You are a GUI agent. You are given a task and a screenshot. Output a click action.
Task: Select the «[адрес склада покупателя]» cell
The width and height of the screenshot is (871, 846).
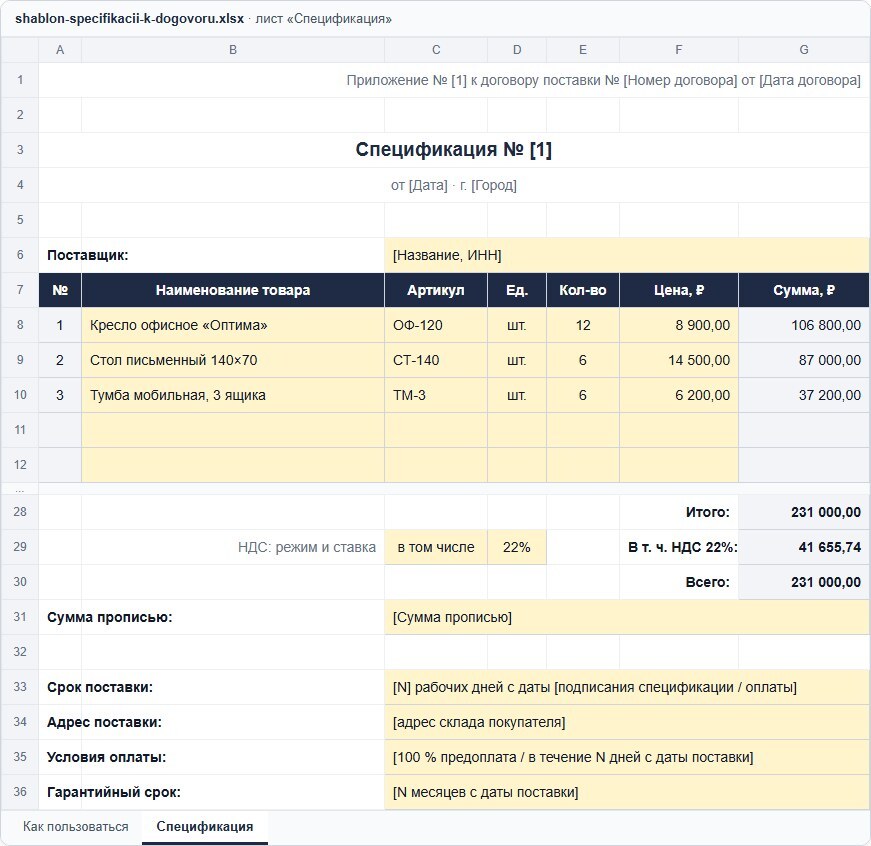627,722
